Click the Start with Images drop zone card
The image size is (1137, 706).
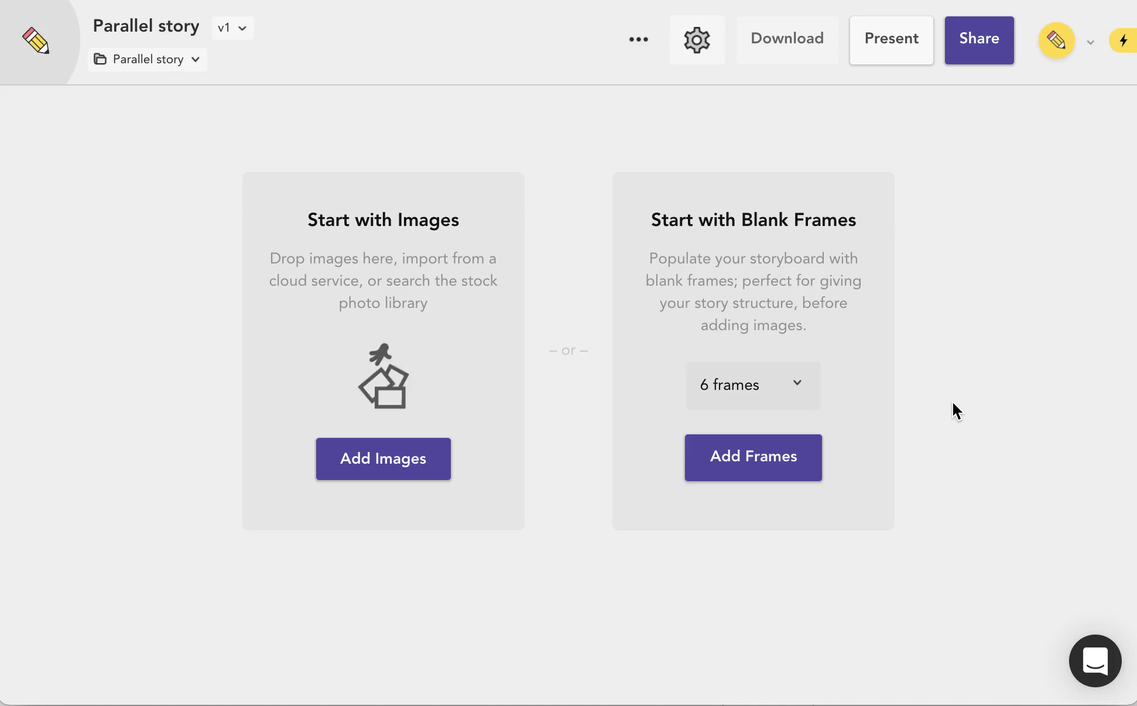tap(383, 351)
